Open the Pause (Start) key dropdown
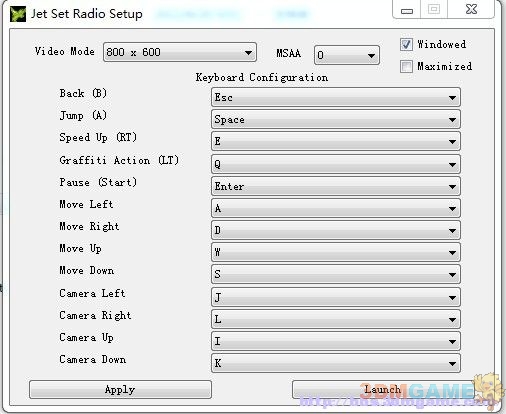 click(x=336, y=186)
